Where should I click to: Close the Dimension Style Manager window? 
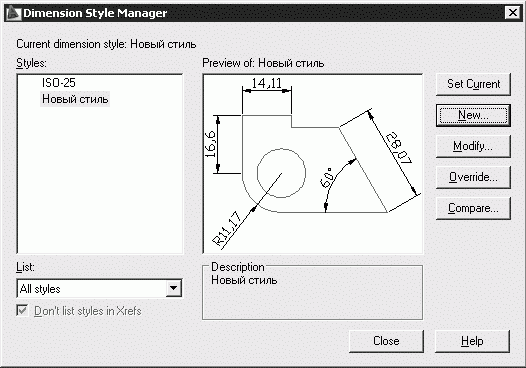click(513, 13)
